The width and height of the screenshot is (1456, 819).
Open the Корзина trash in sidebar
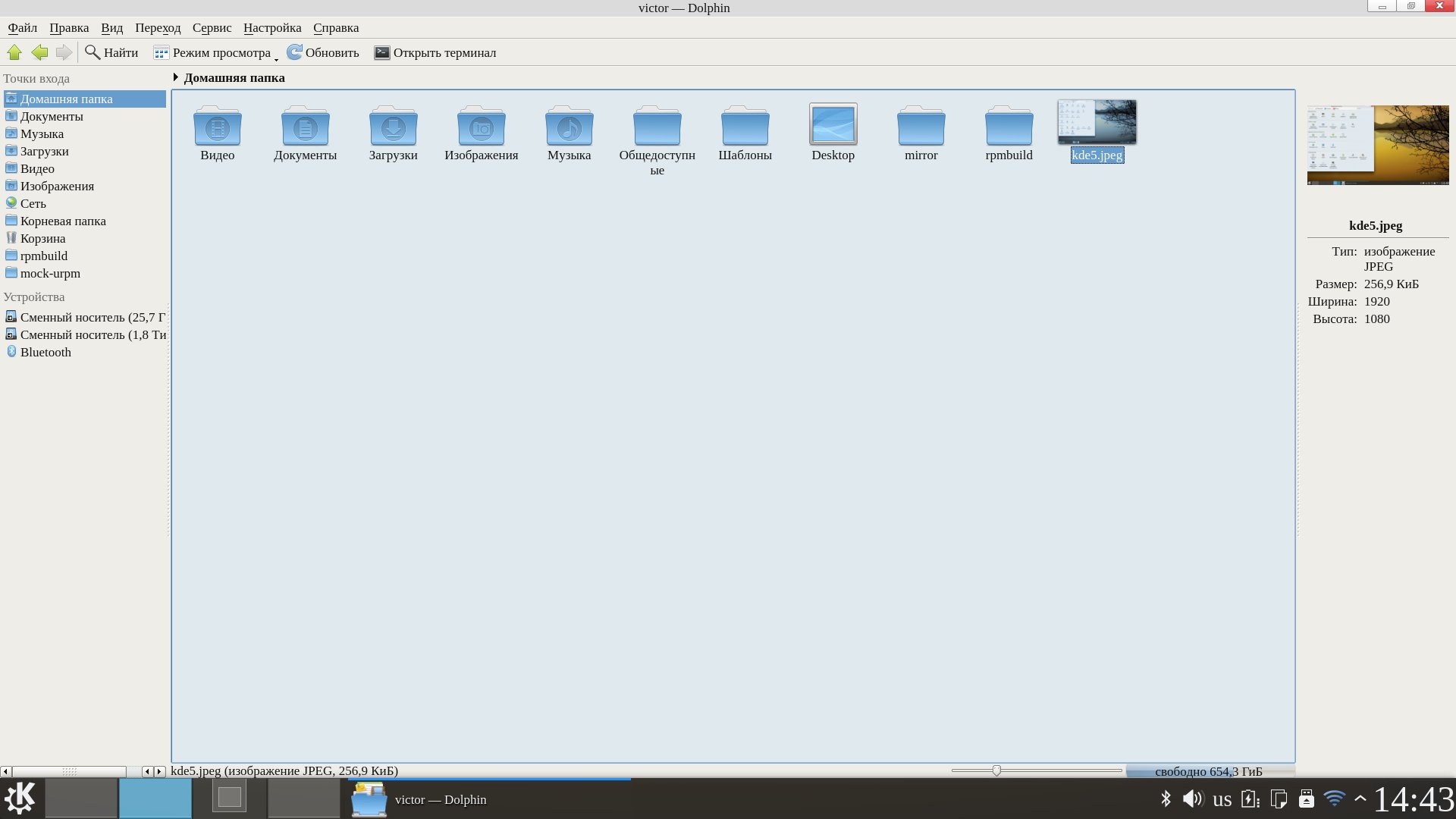point(42,238)
